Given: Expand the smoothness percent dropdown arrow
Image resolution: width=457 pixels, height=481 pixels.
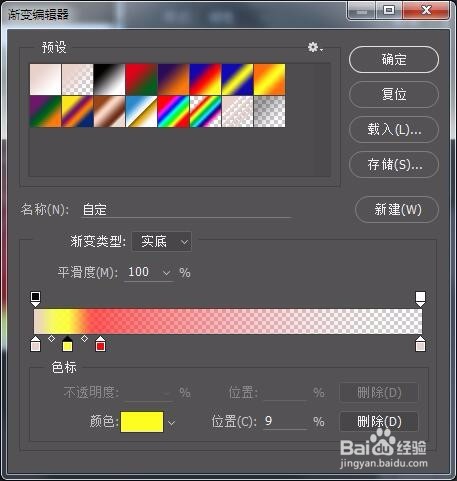Looking at the screenshot, I should pyautogui.click(x=166, y=273).
